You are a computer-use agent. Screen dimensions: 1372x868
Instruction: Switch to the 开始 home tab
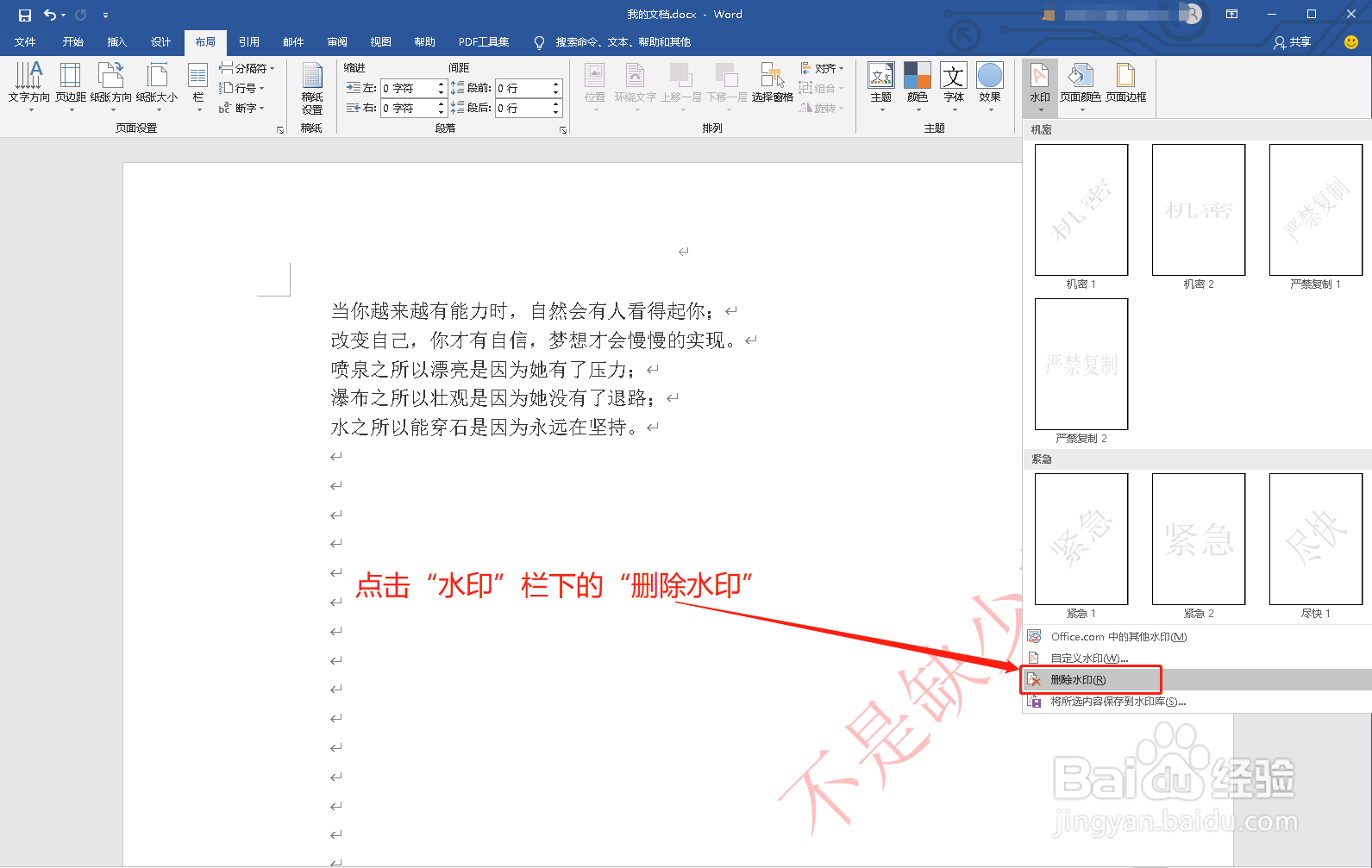point(72,42)
